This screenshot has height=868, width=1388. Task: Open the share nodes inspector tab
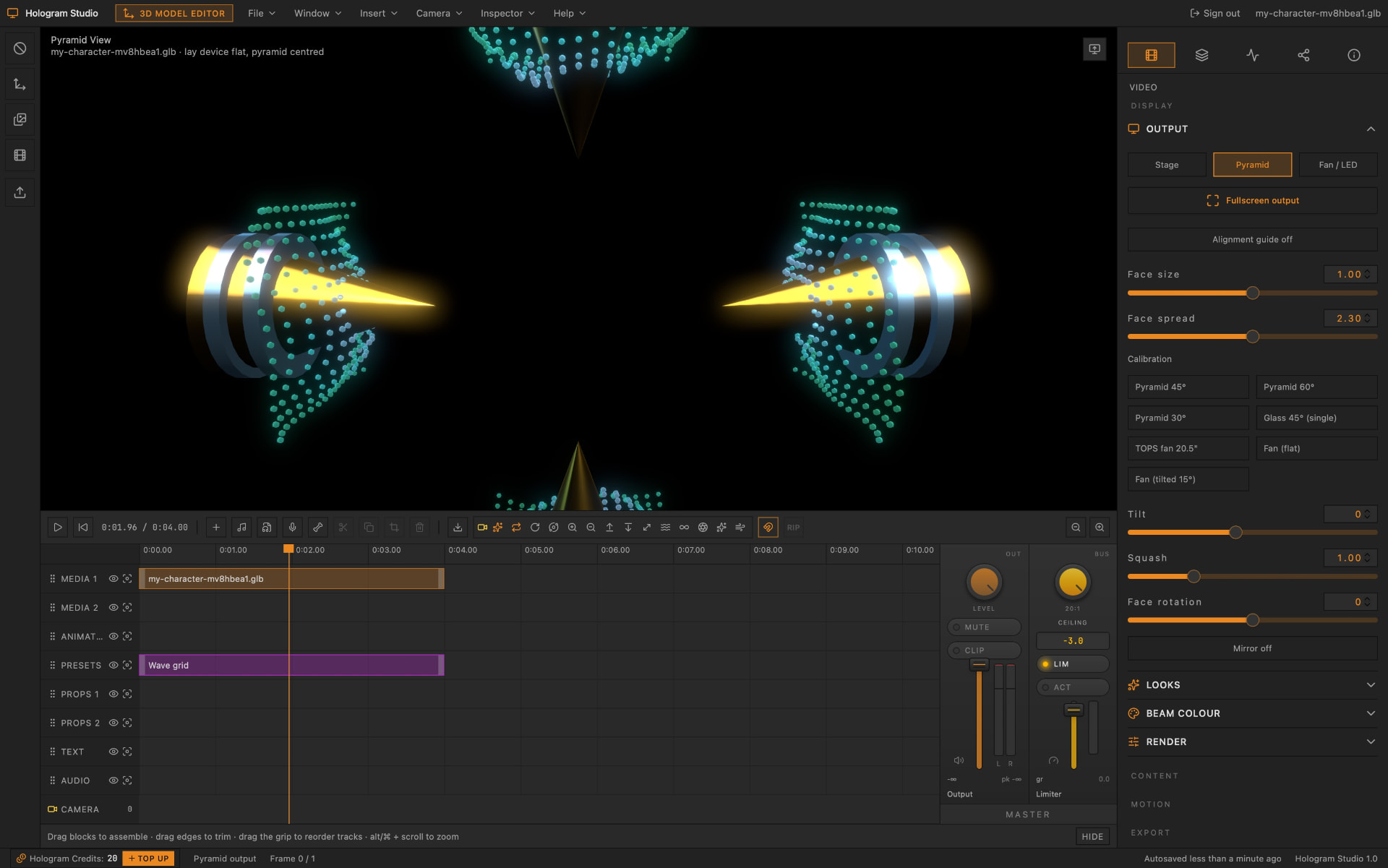click(1303, 55)
